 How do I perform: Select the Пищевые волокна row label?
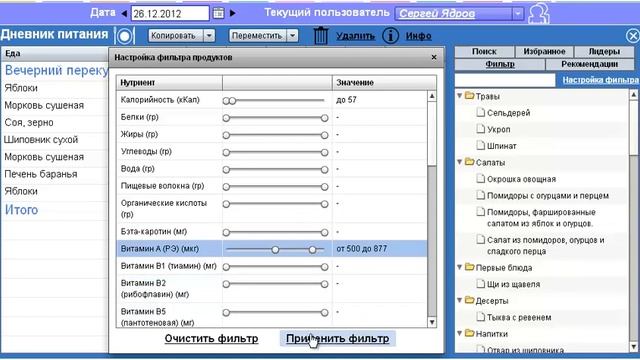(162, 186)
